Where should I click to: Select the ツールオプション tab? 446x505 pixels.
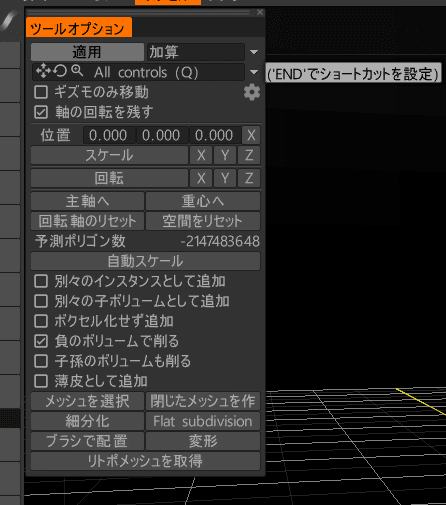79,28
